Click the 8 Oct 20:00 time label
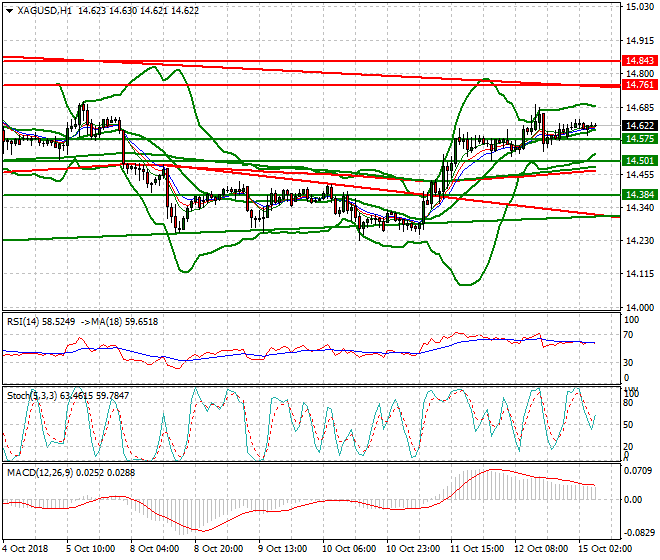 pyautogui.click(x=219, y=549)
